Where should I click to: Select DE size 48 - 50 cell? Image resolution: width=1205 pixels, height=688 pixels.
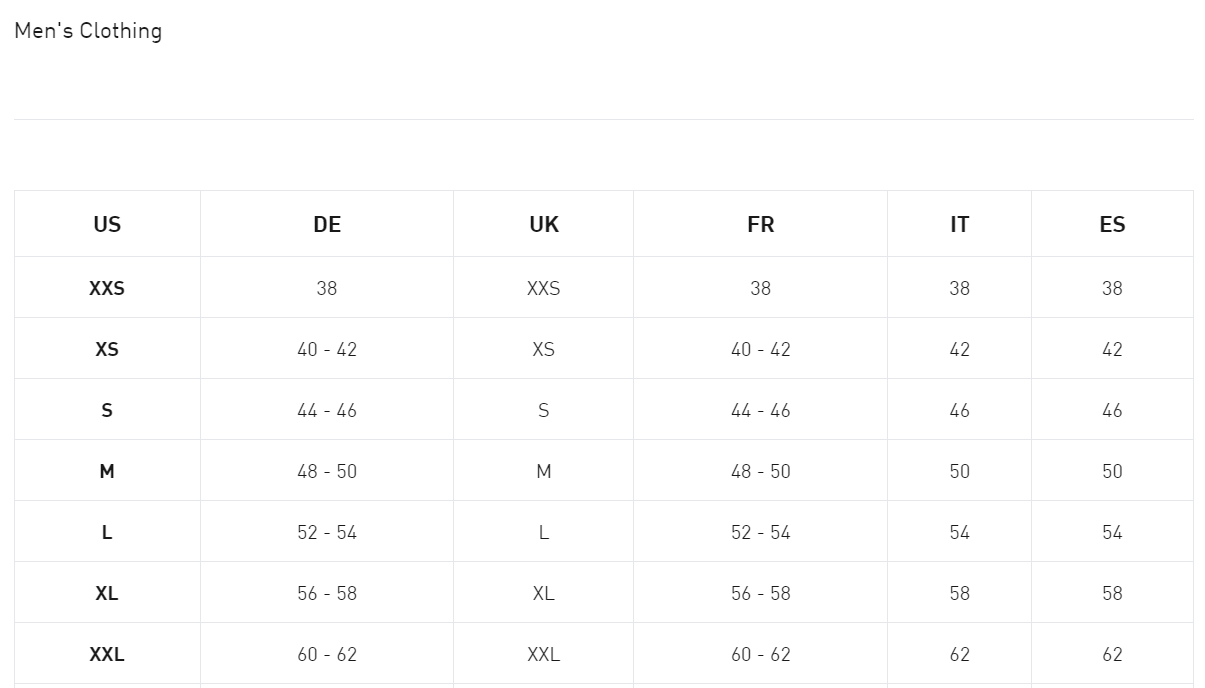click(x=327, y=472)
